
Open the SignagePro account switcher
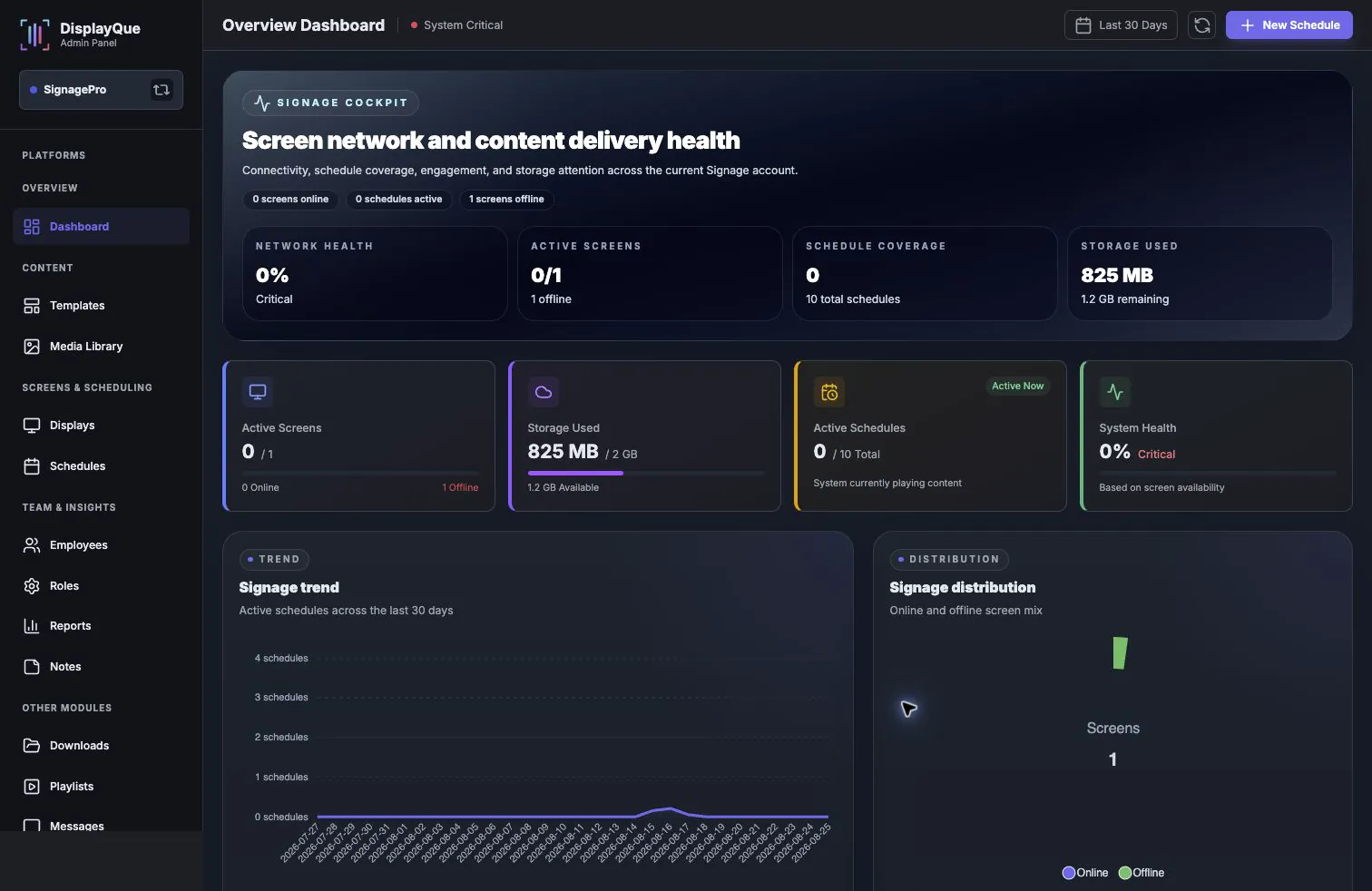[x=101, y=90]
